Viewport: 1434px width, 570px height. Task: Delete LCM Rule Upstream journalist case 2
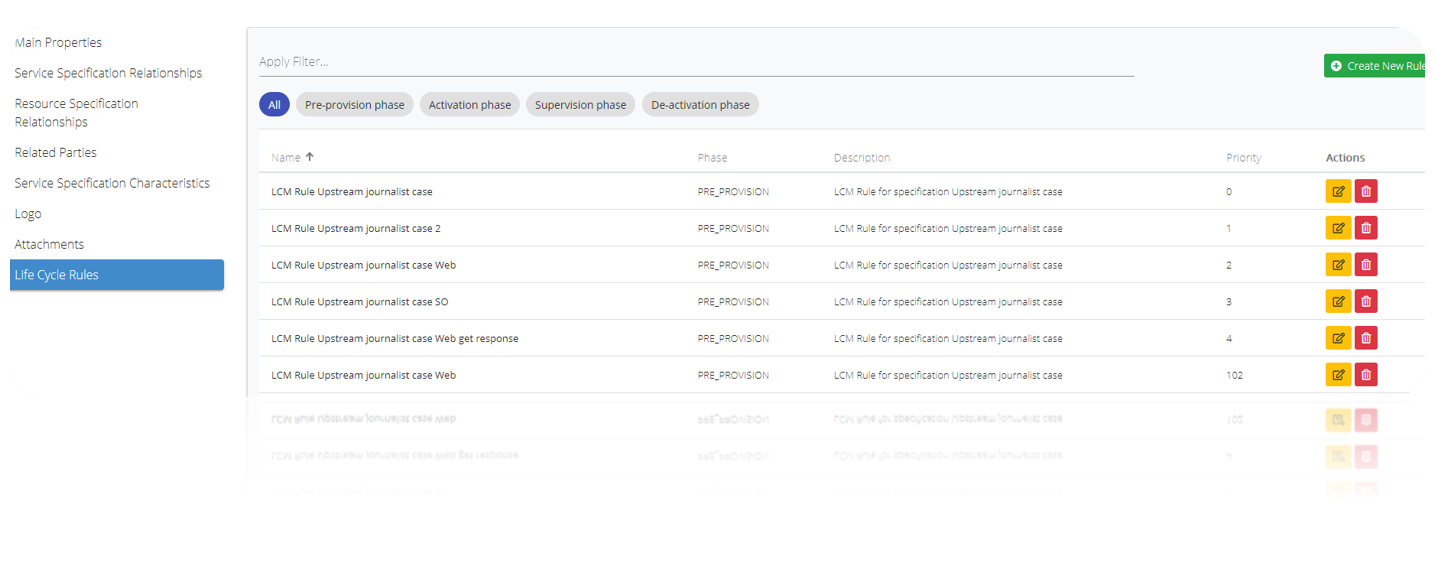[1366, 228]
